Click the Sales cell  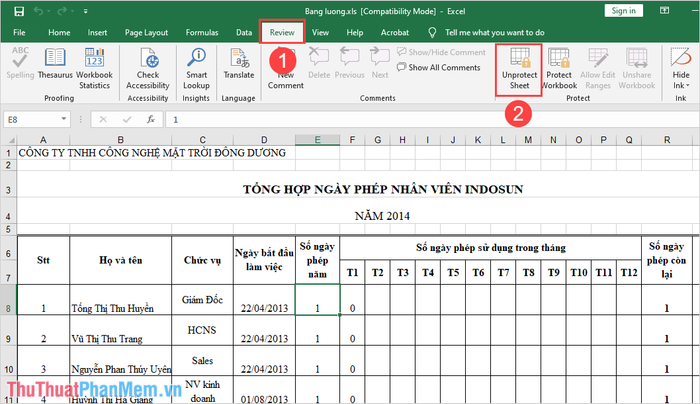pyautogui.click(x=202, y=360)
